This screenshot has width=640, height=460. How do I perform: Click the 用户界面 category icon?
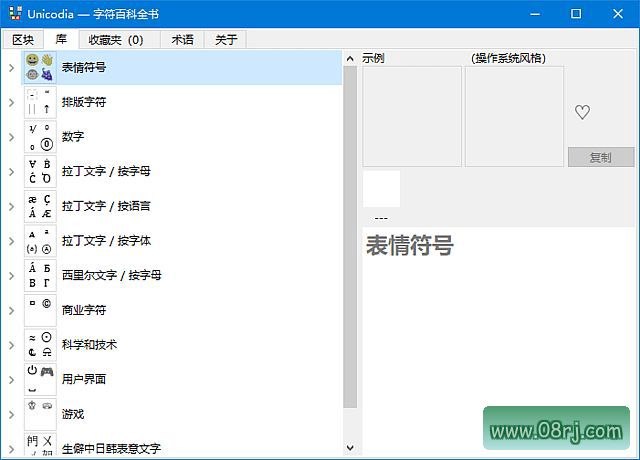[40, 380]
